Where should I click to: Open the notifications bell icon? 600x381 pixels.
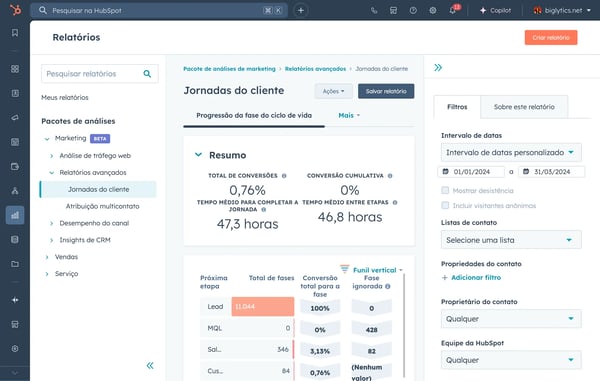tap(453, 10)
